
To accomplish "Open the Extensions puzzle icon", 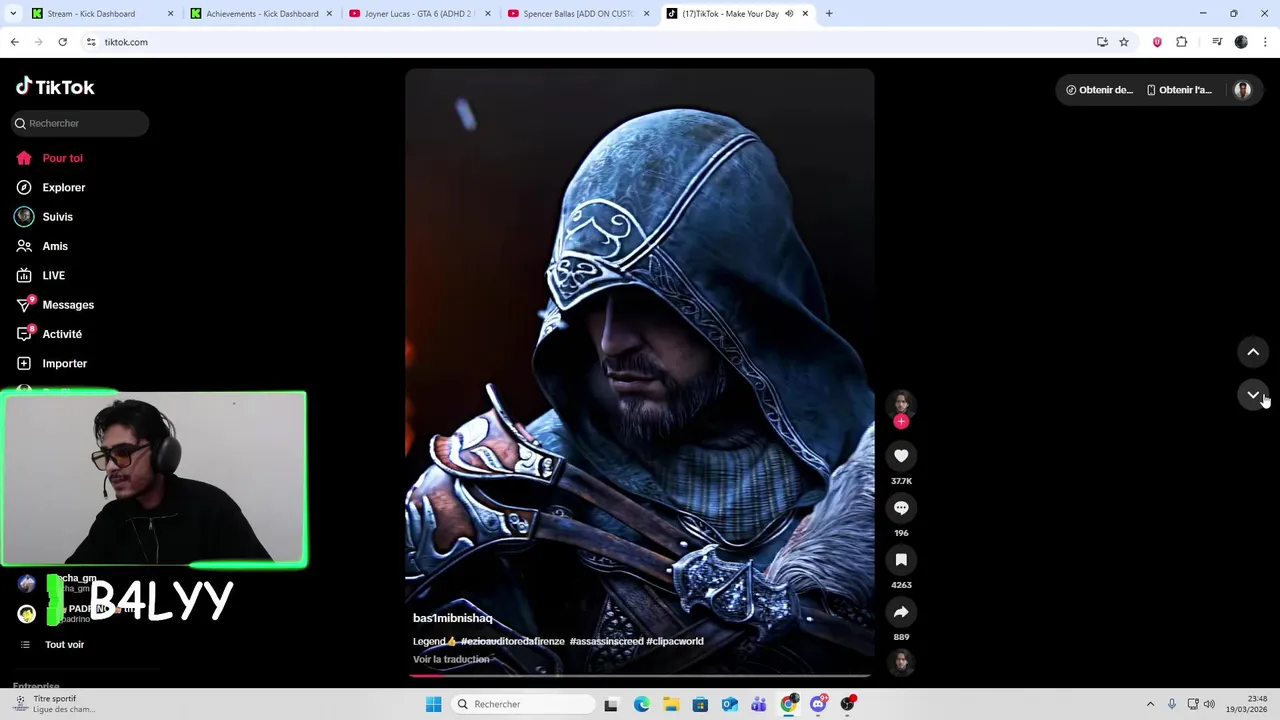I will coord(1182,42).
